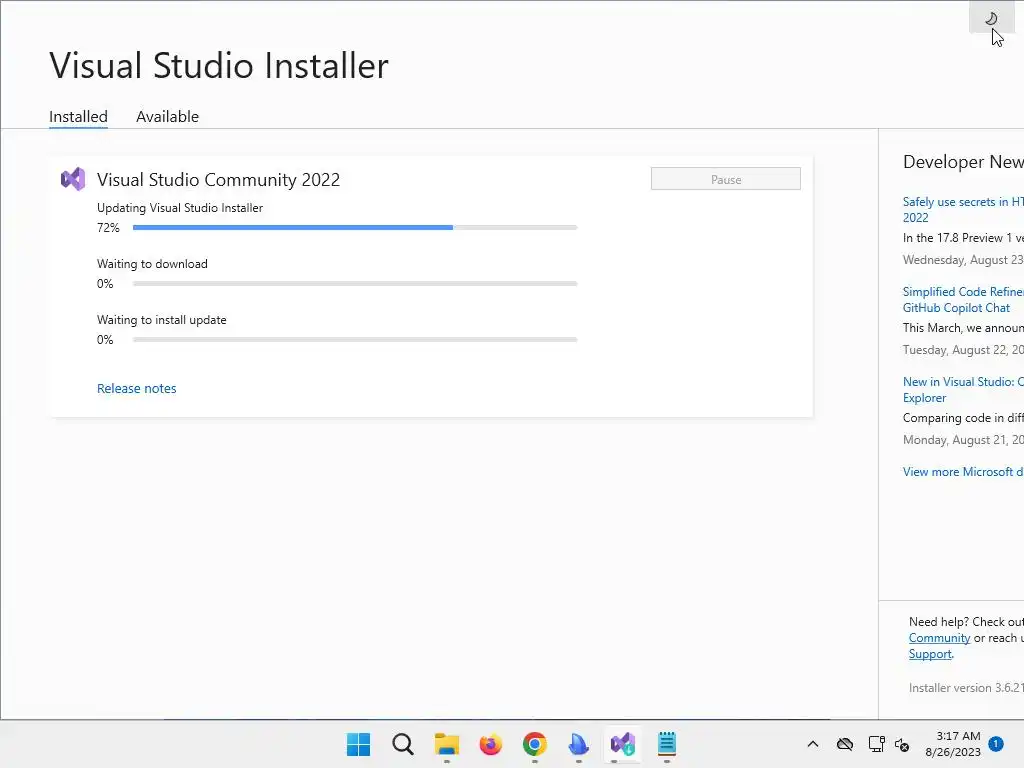Open the notification badge in the tray

996,743
